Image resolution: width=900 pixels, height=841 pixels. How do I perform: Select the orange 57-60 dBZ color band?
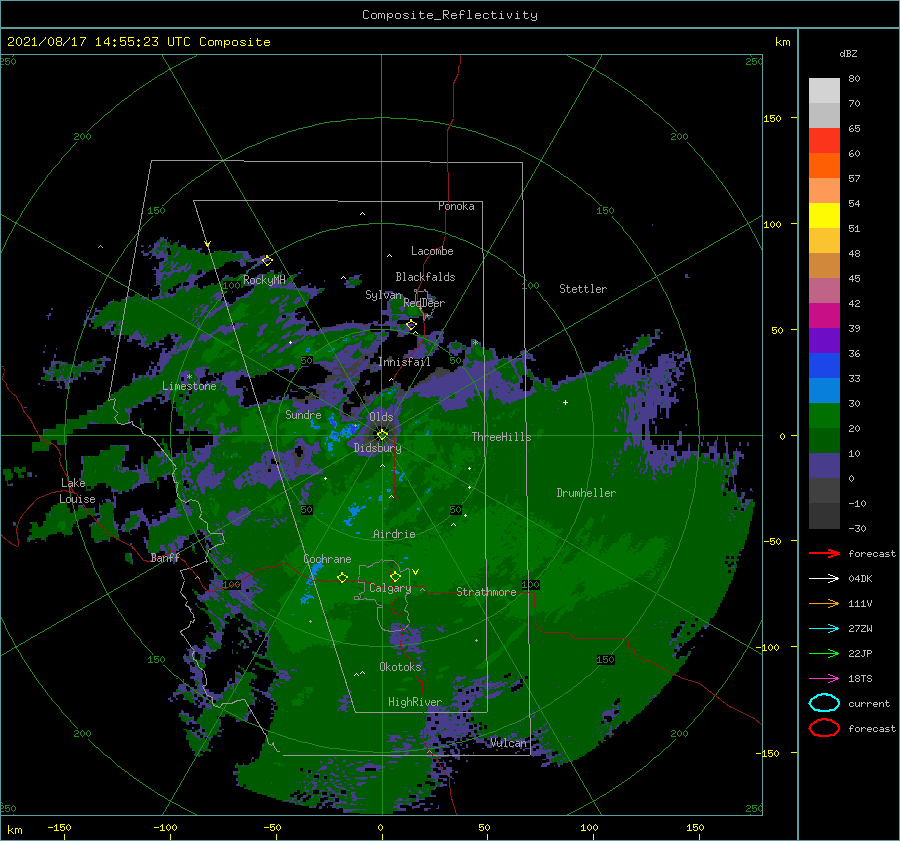tap(824, 166)
